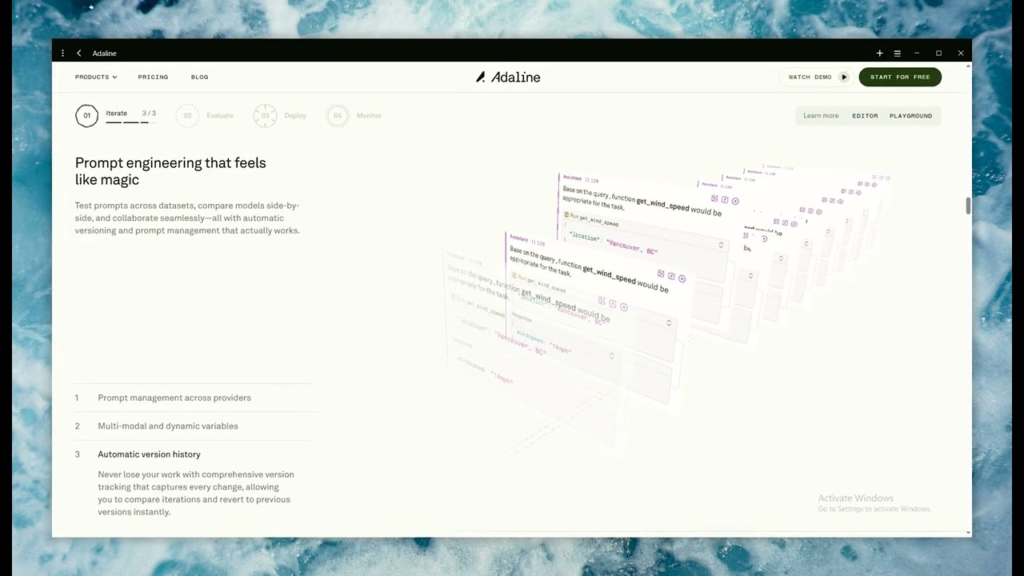Click the third segment of the 3/3 progress bar
Image resolution: width=1024 pixels, height=576 pixels.
146,122
